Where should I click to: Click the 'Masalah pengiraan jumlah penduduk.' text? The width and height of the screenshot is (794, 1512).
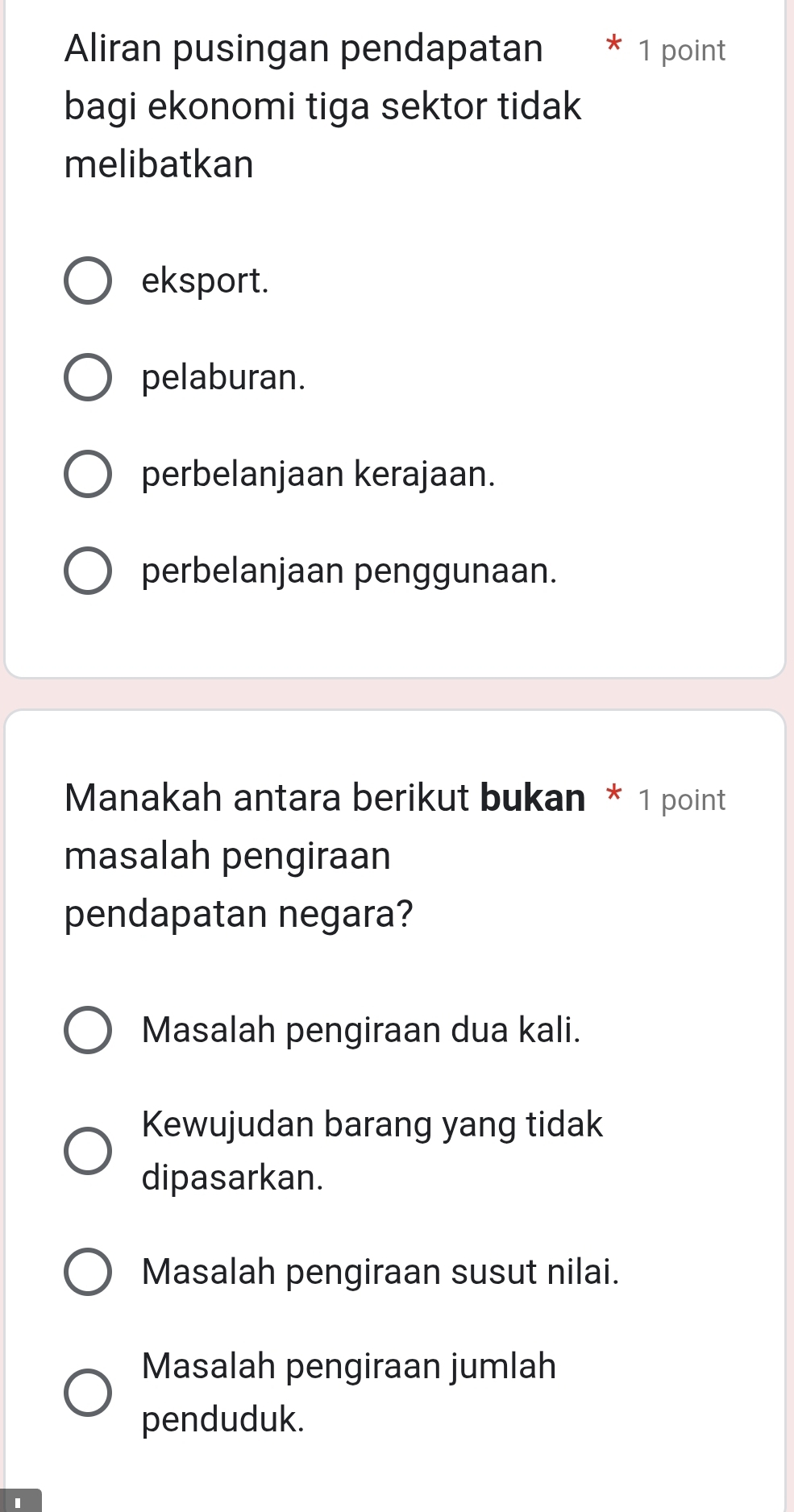point(348,1392)
